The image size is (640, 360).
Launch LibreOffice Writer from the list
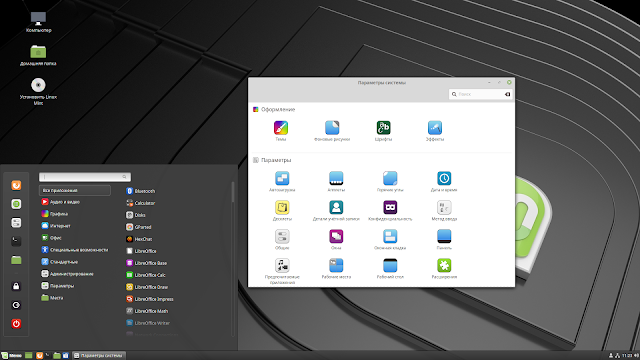148,323
